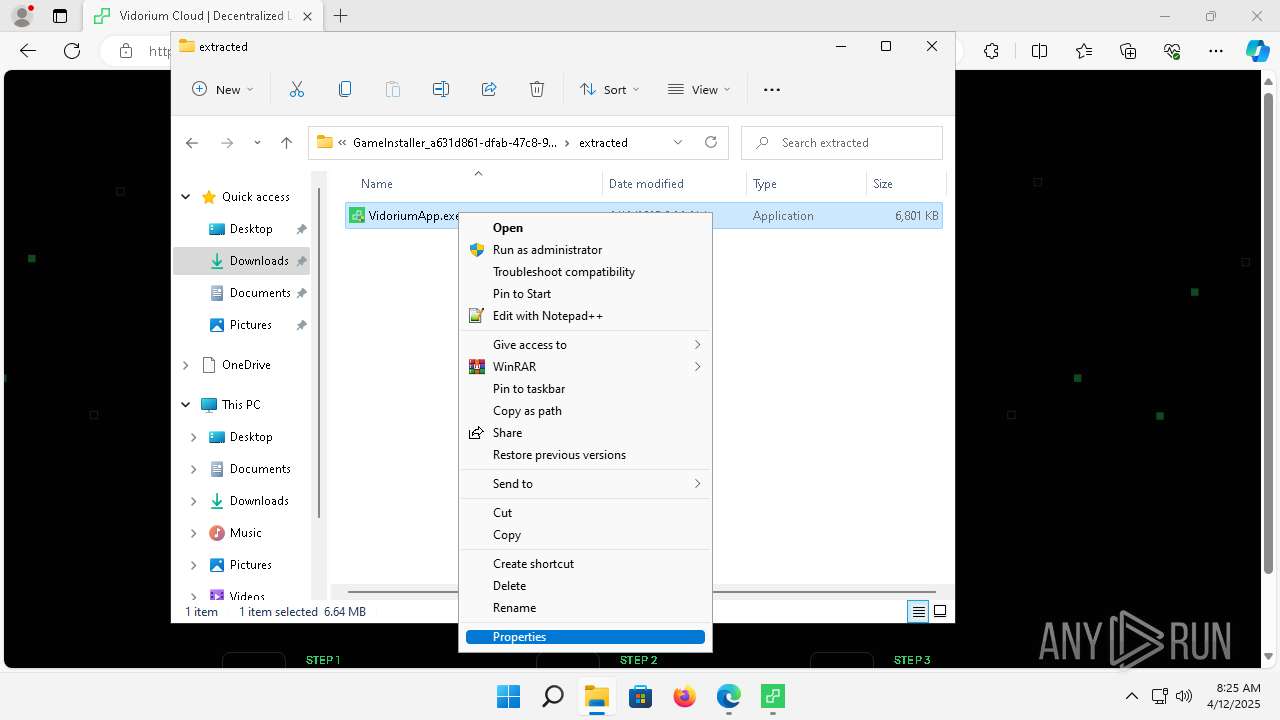Image resolution: width=1280 pixels, height=720 pixels.
Task: Collapse Quick access tree node
Action: [186, 197]
